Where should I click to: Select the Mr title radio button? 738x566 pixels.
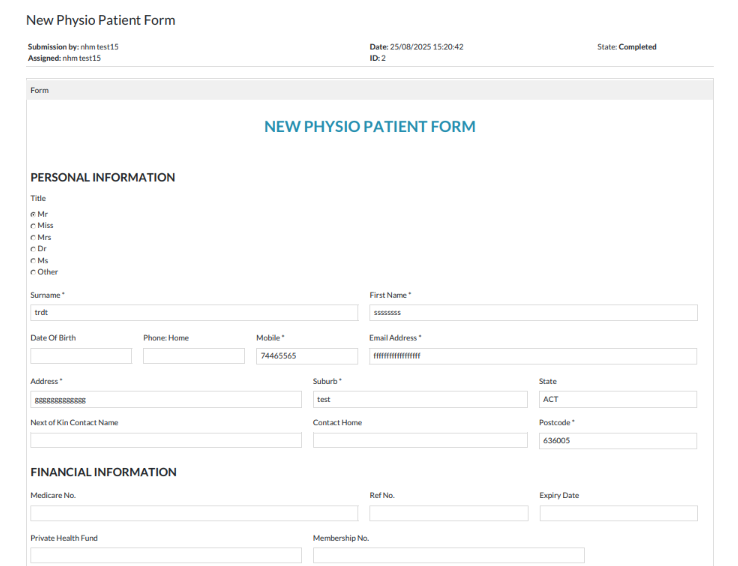[x=33, y=215]
